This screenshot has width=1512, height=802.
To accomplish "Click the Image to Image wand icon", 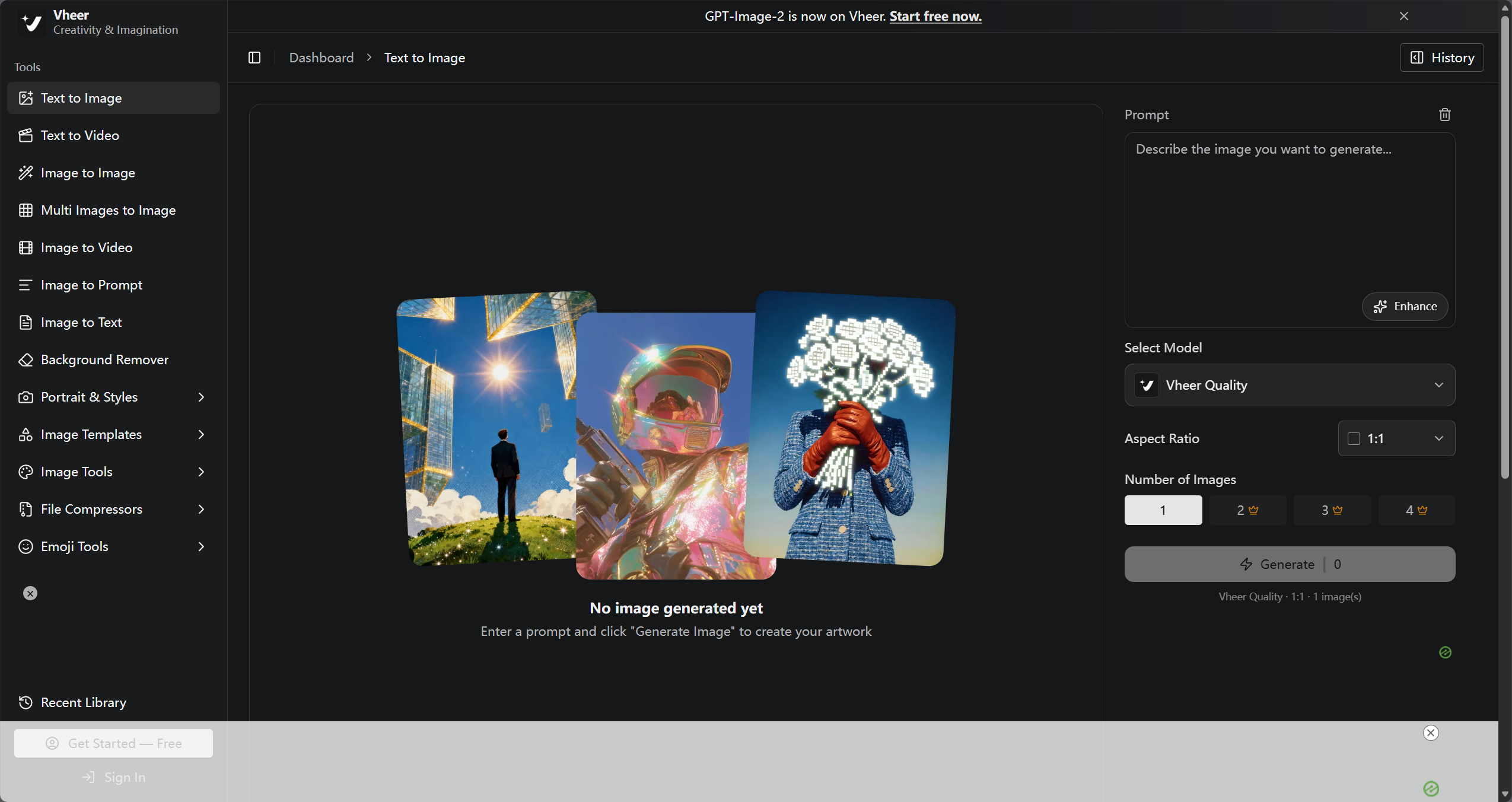I will 26,173.
